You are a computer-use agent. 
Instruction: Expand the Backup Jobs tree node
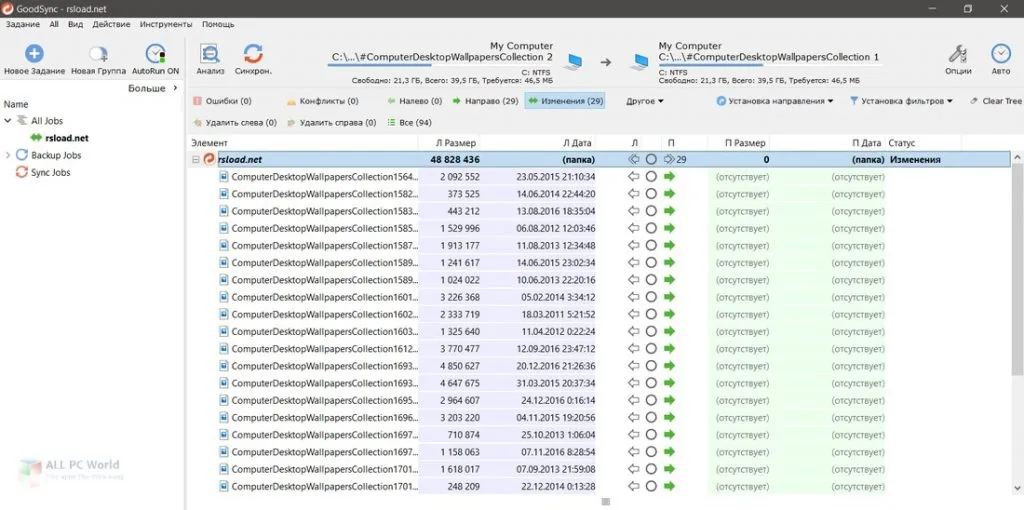8,155
